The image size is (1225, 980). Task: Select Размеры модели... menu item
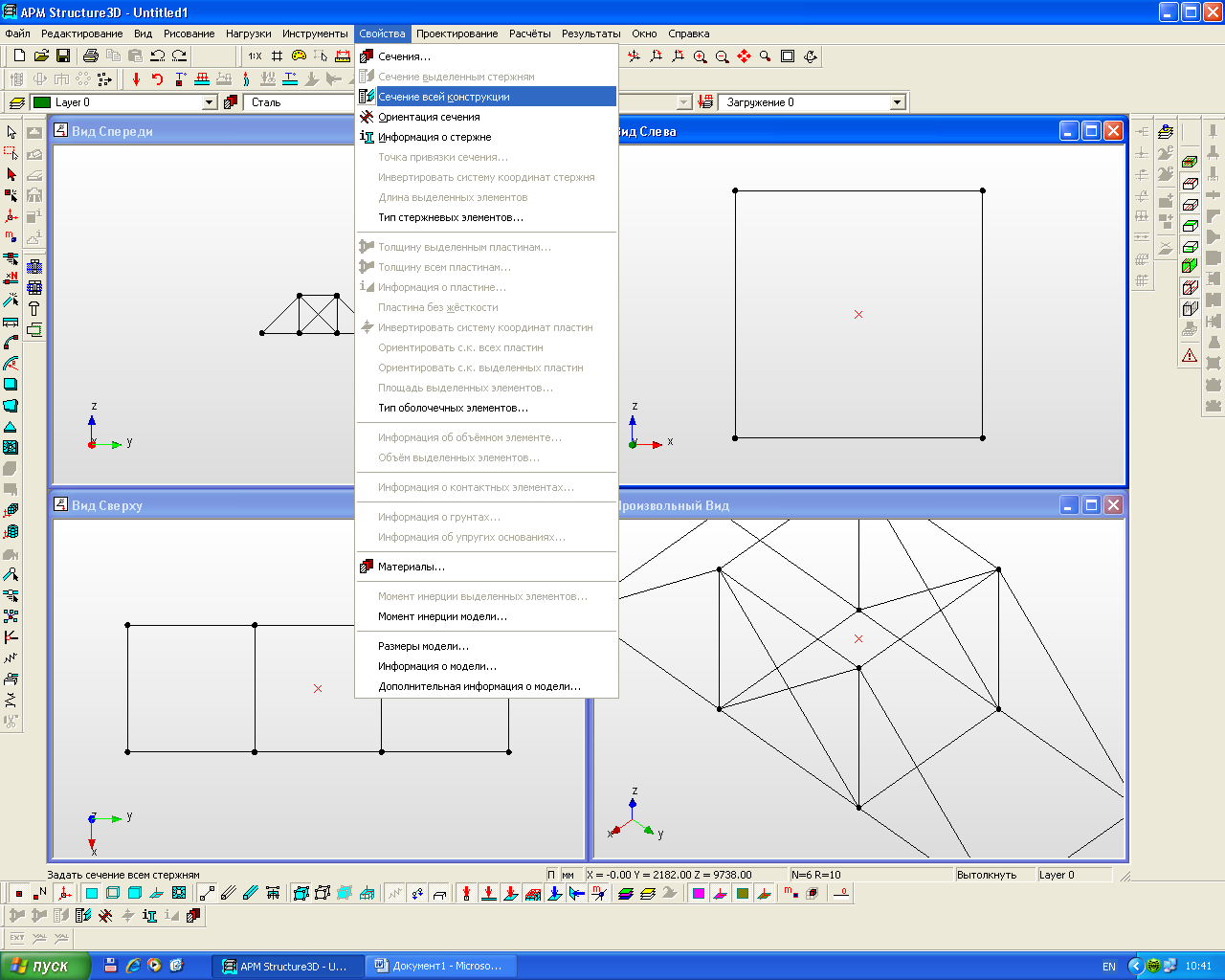[486, 646]
